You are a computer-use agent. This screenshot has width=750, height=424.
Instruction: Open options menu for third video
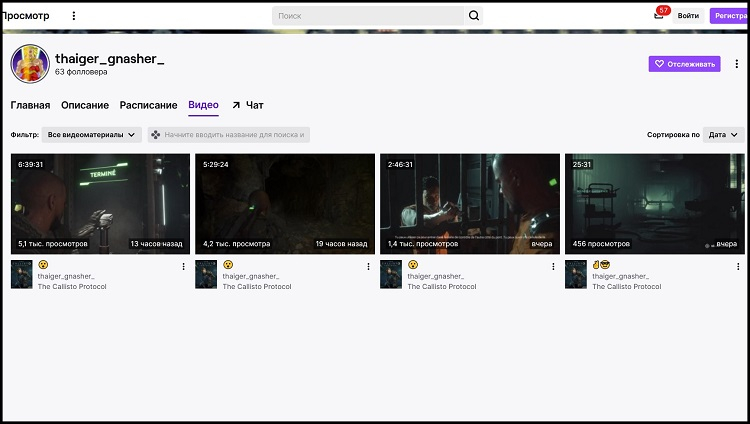pos(553,266)
